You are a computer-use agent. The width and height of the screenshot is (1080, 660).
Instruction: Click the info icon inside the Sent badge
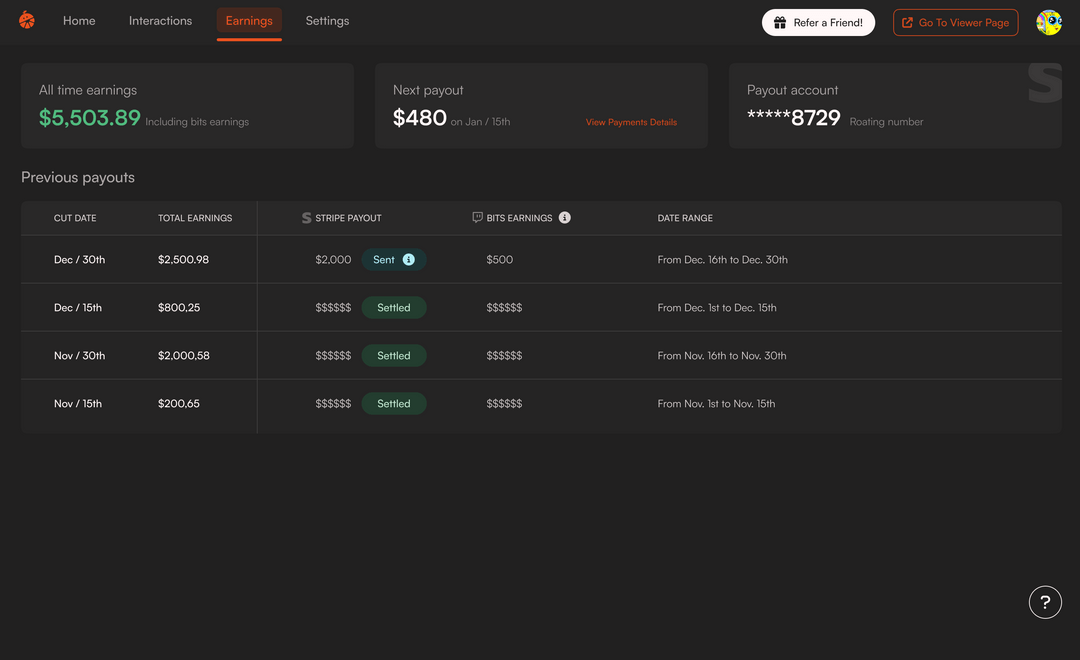click(x=411, y=259)
